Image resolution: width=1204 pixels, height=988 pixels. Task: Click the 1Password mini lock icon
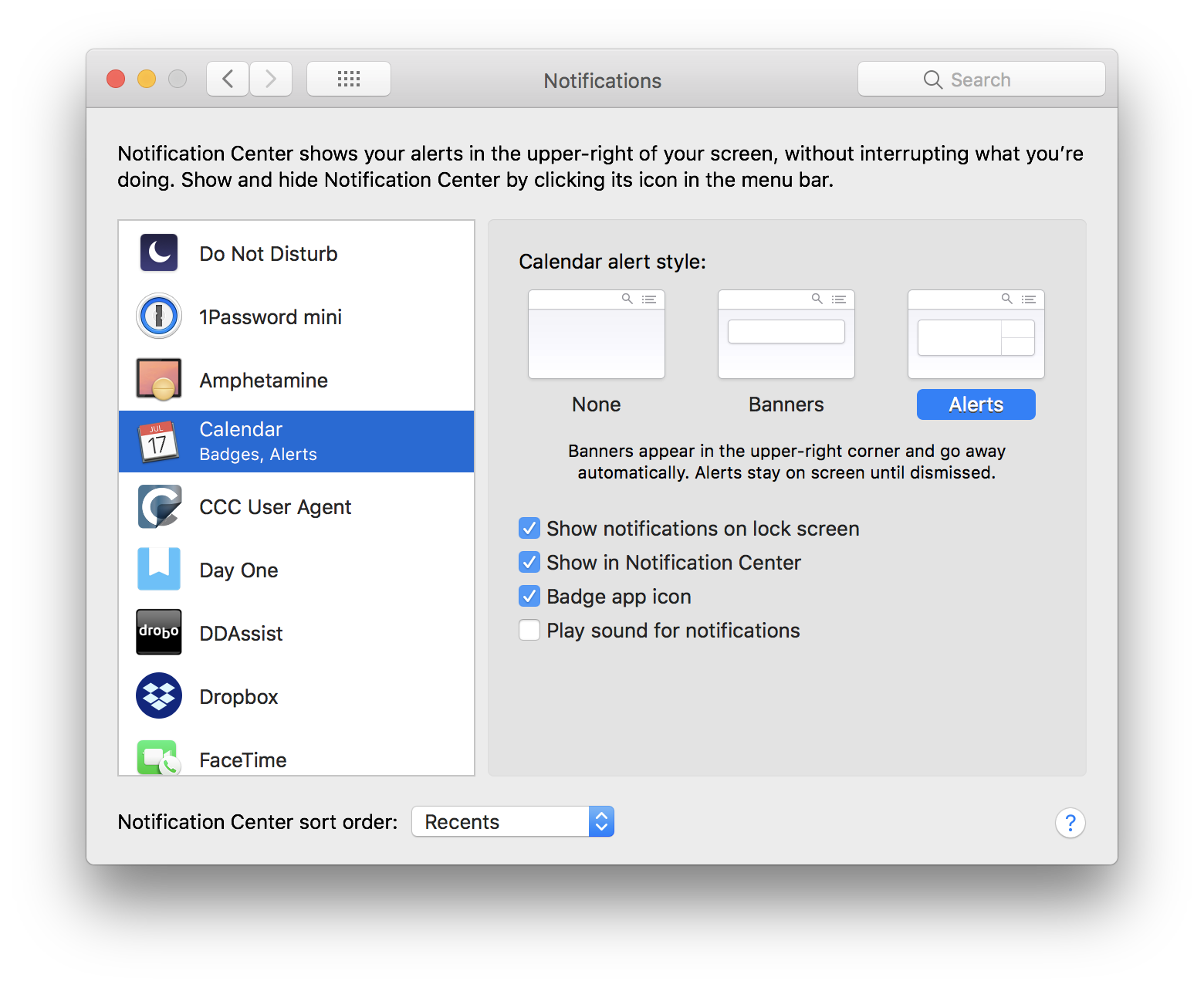tap(159, 316)
